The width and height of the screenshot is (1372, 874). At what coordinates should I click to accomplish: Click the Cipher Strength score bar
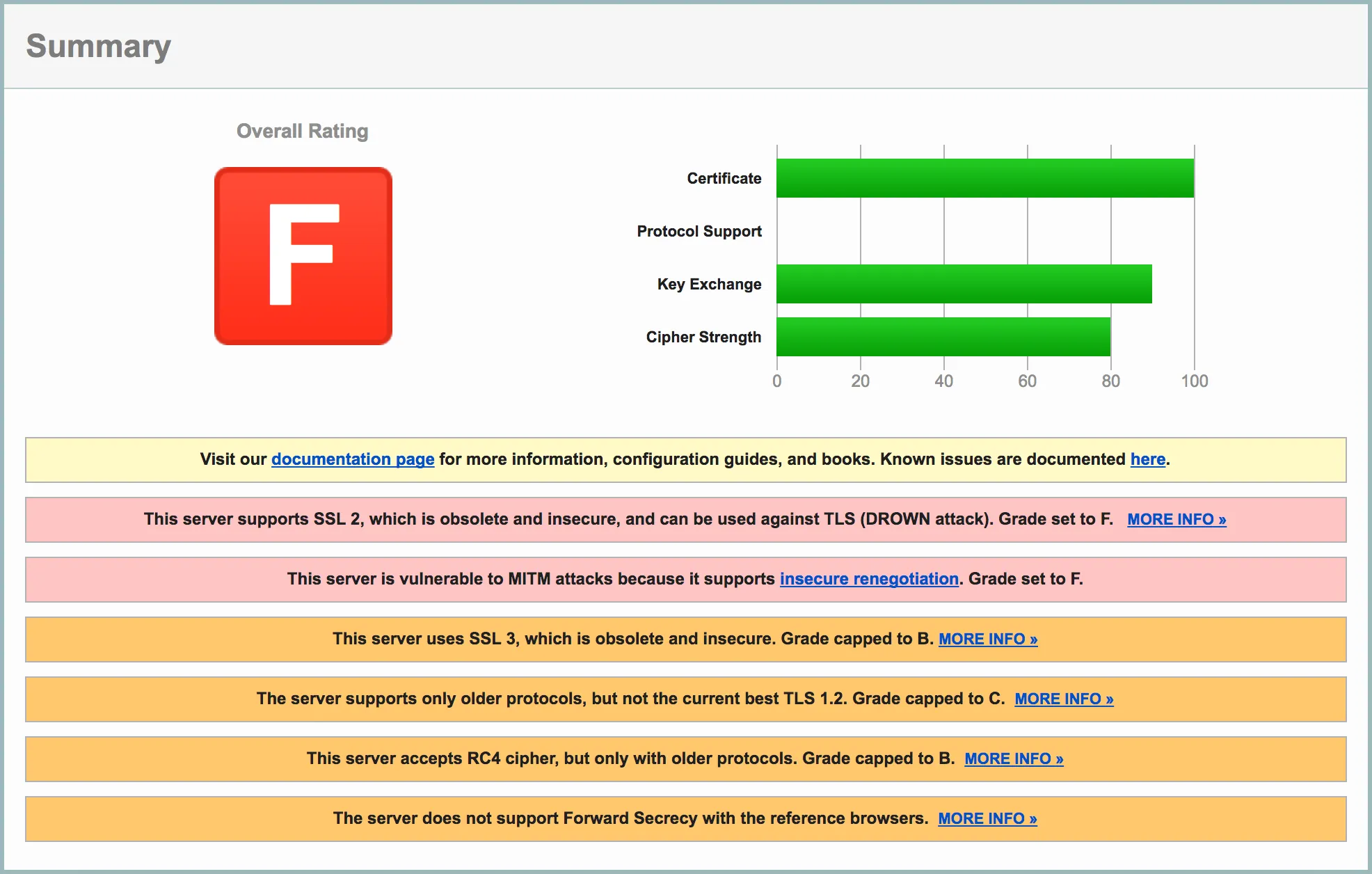943,337
